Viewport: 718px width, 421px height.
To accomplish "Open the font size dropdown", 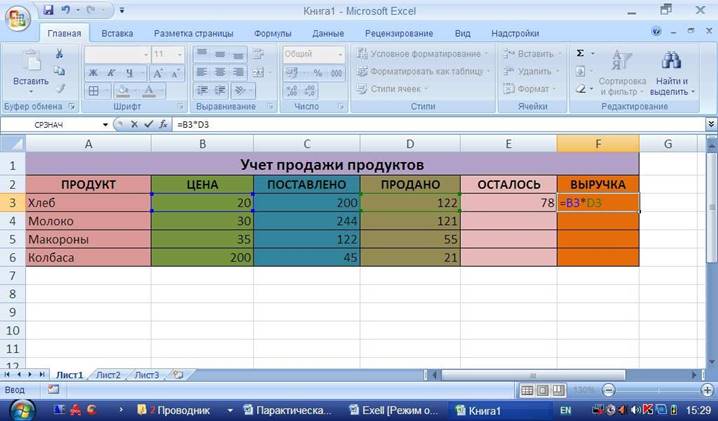I will pos(180,55).
